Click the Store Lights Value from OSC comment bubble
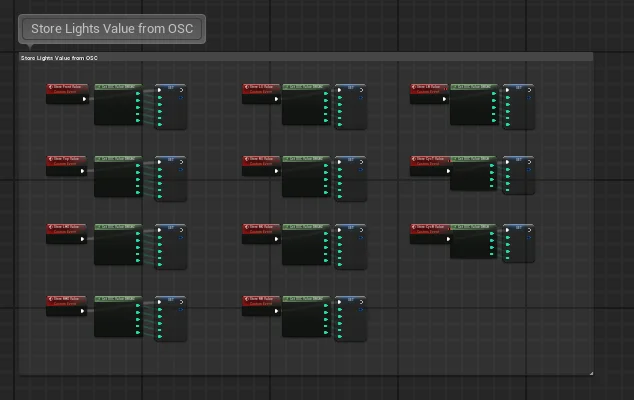Viewport: 634px width, 400px height. pyautogui.click(x=112, y=29)
